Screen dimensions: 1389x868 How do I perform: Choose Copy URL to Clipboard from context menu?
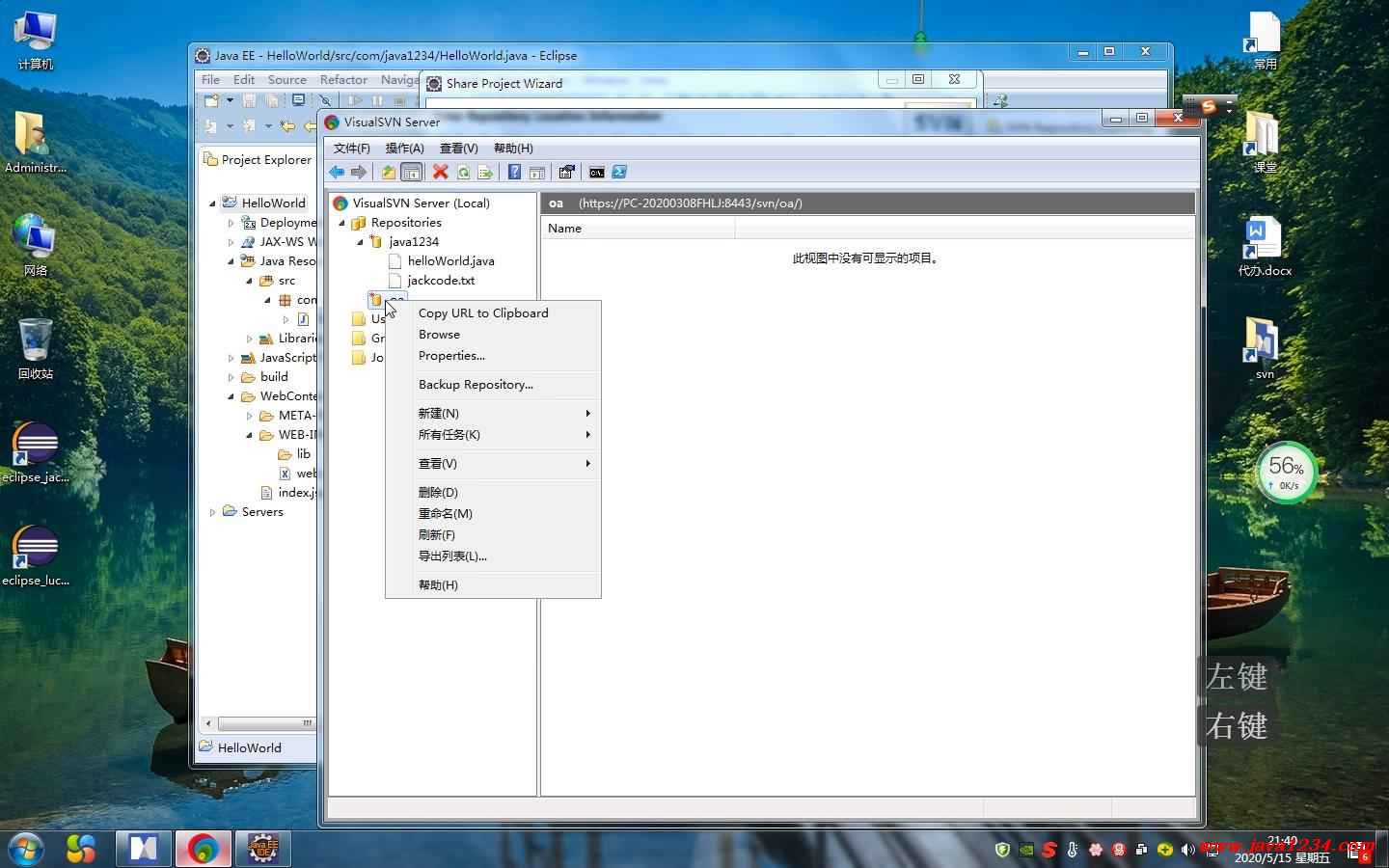[493, 313]
